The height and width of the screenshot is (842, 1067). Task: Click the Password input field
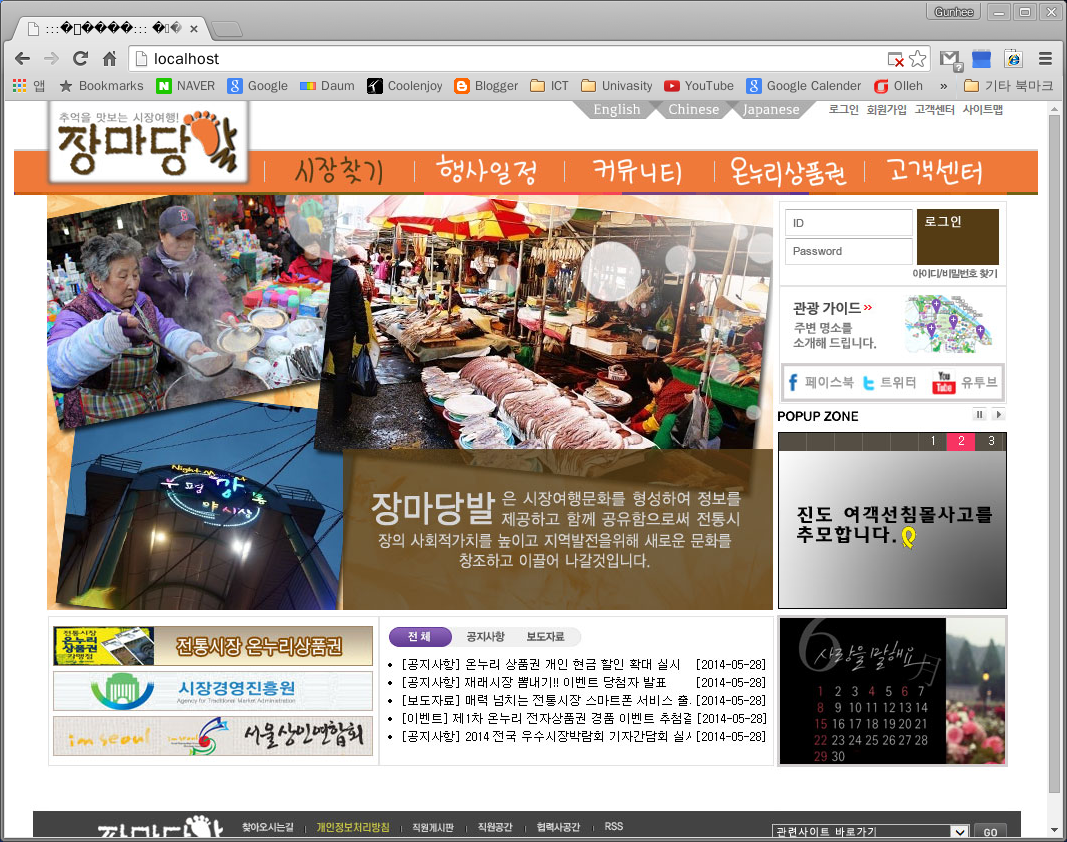pyautogui.click(x=849, y=251)
